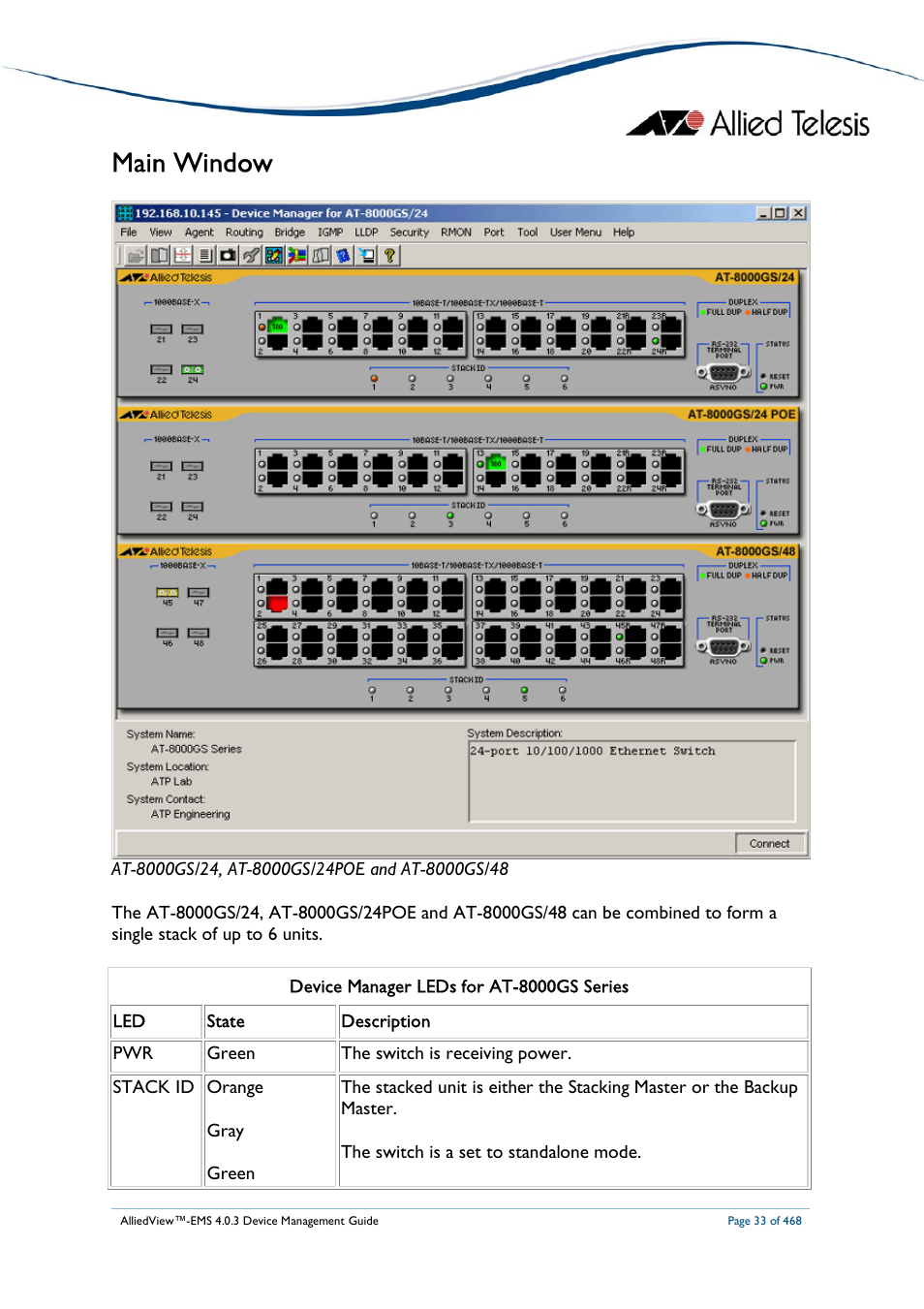Click the RS-232 terminal port on AT-8000GS/48
The image size is (924, 1309).
pos(724,647)
